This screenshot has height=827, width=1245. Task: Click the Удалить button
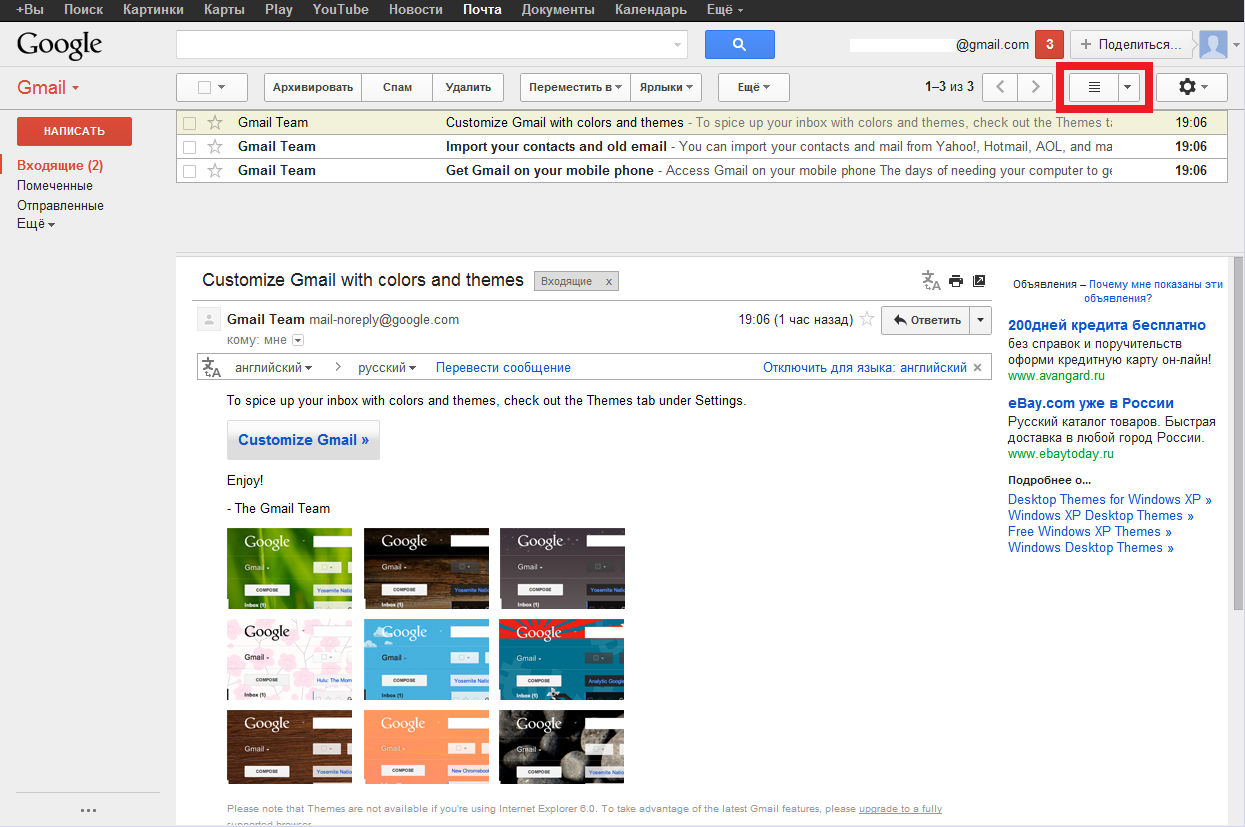[468, 87]
